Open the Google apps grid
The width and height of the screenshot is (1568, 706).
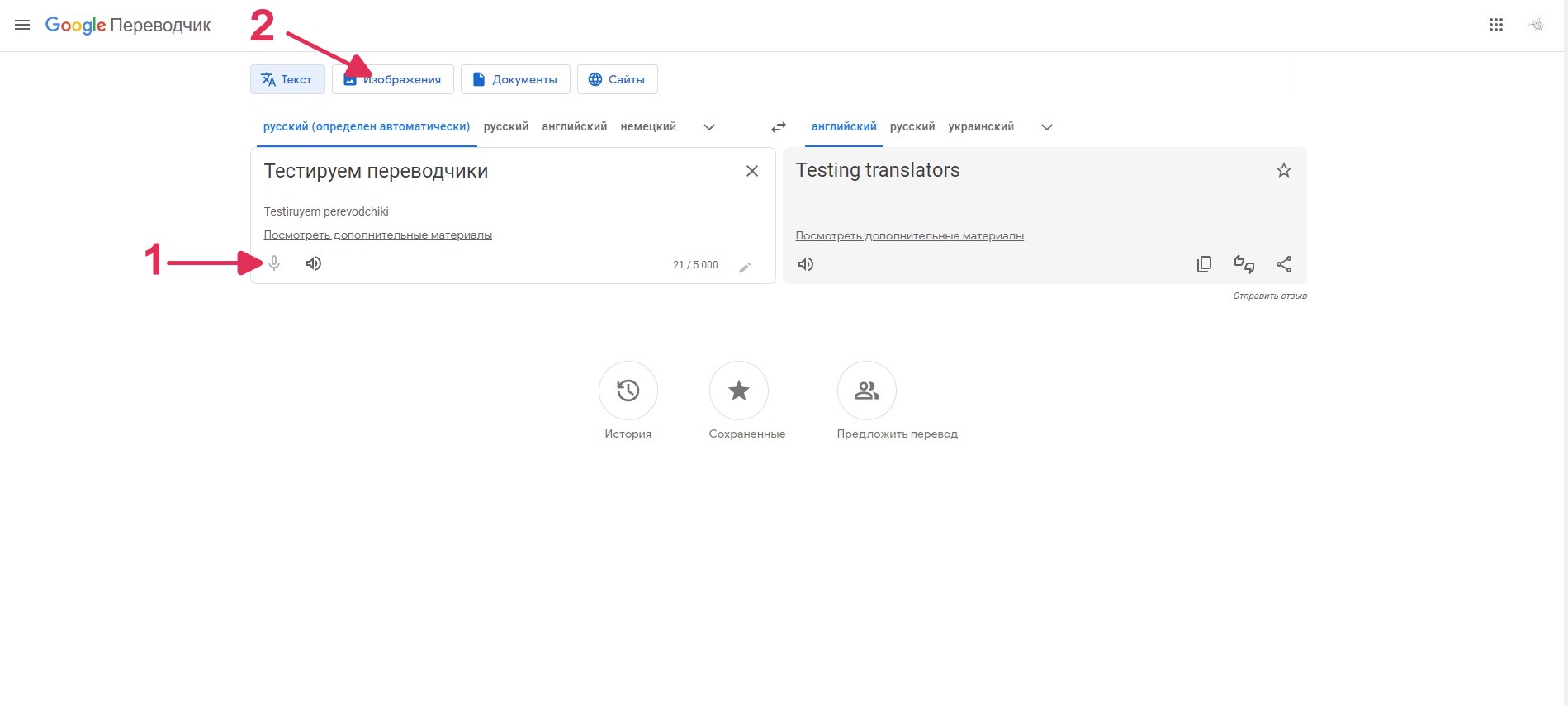(x=1496, y=25)
